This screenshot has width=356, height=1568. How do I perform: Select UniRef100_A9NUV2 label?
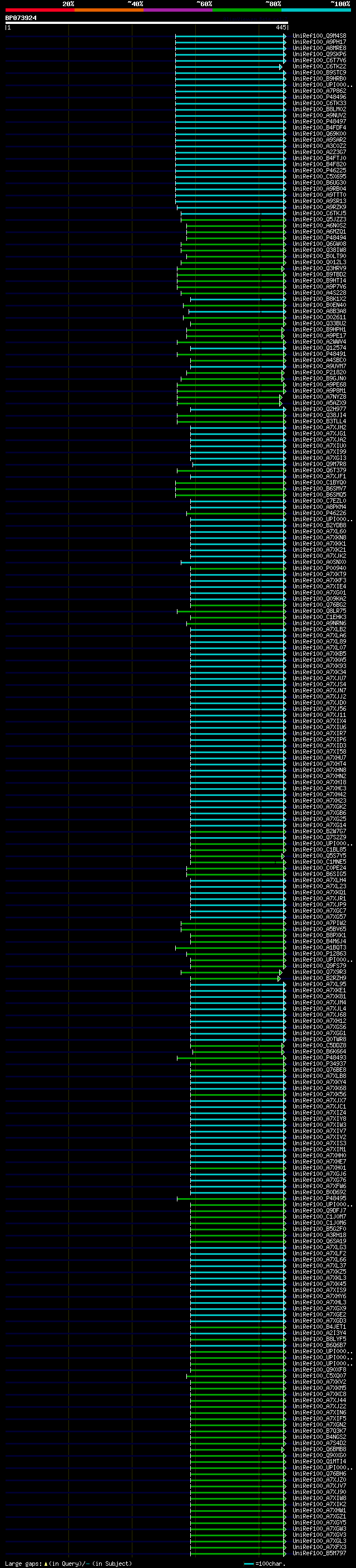click(319, 116)
